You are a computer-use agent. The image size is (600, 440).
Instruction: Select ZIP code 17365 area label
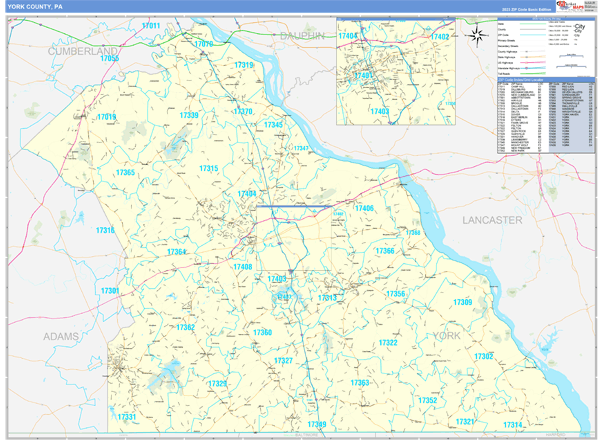[x=125, y=173]
